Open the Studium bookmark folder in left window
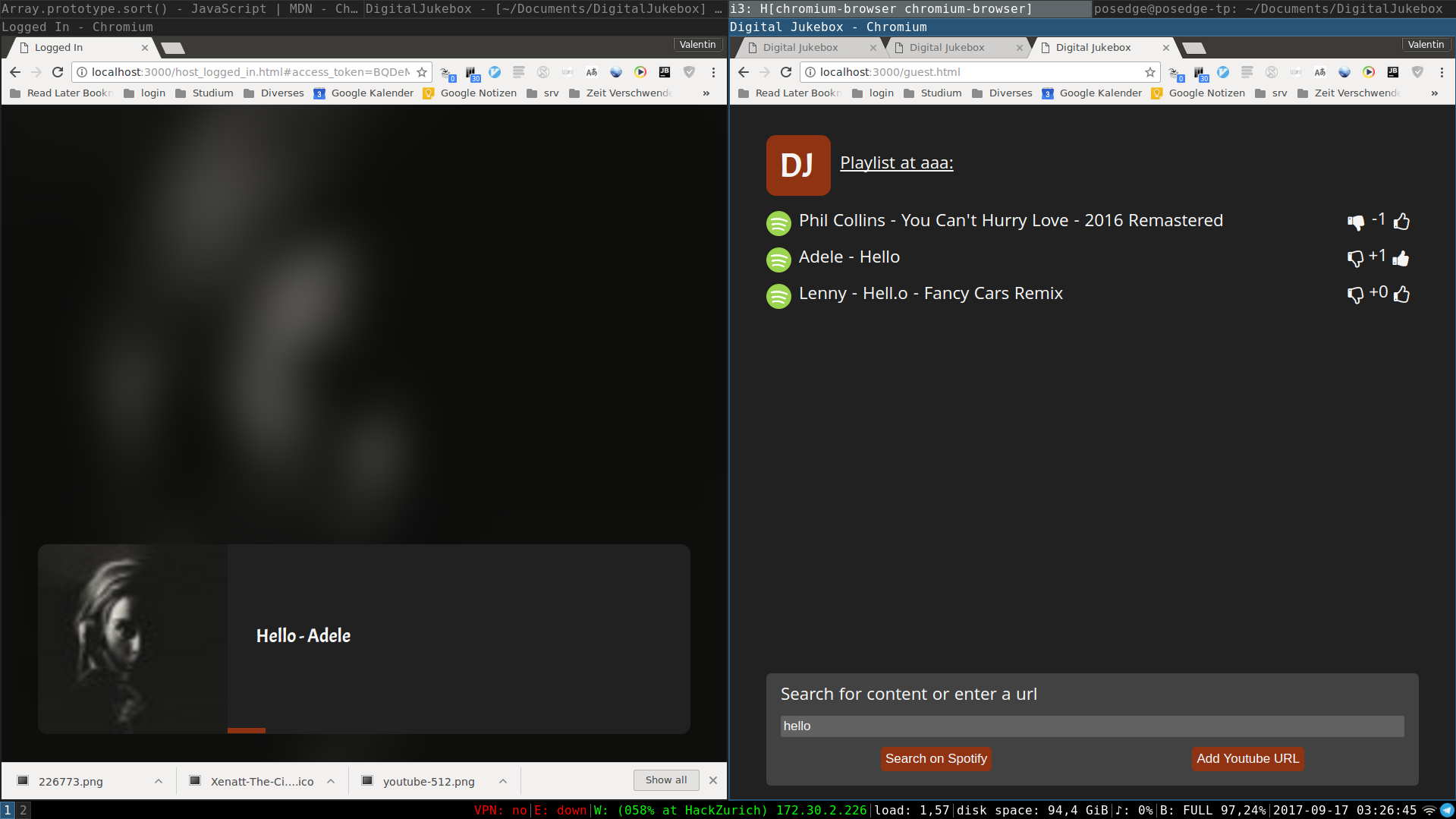This screenshot has width=1456, height=819. [x=205, y=93]
